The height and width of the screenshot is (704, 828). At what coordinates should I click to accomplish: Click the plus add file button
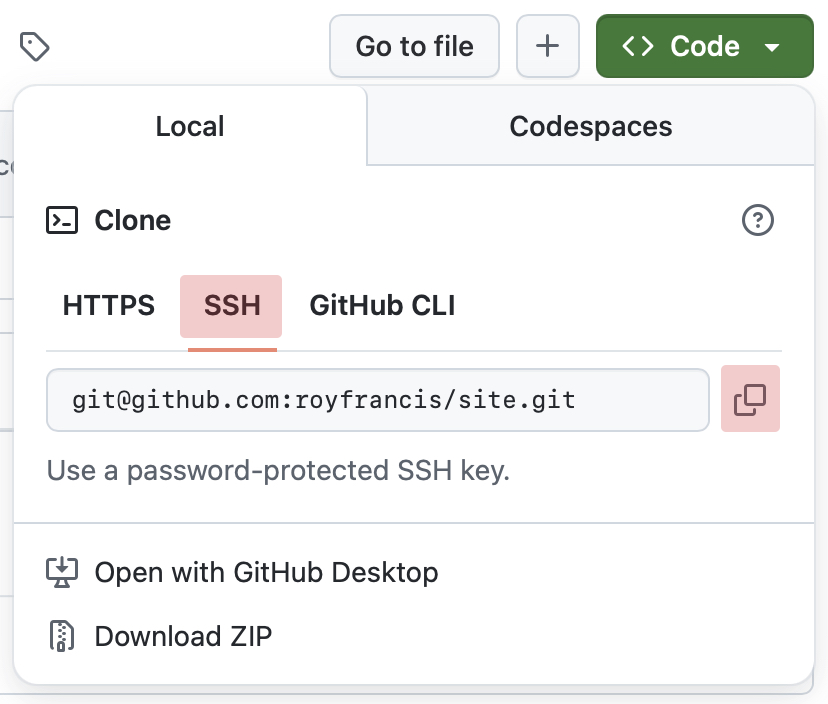[x=548, y=46]
